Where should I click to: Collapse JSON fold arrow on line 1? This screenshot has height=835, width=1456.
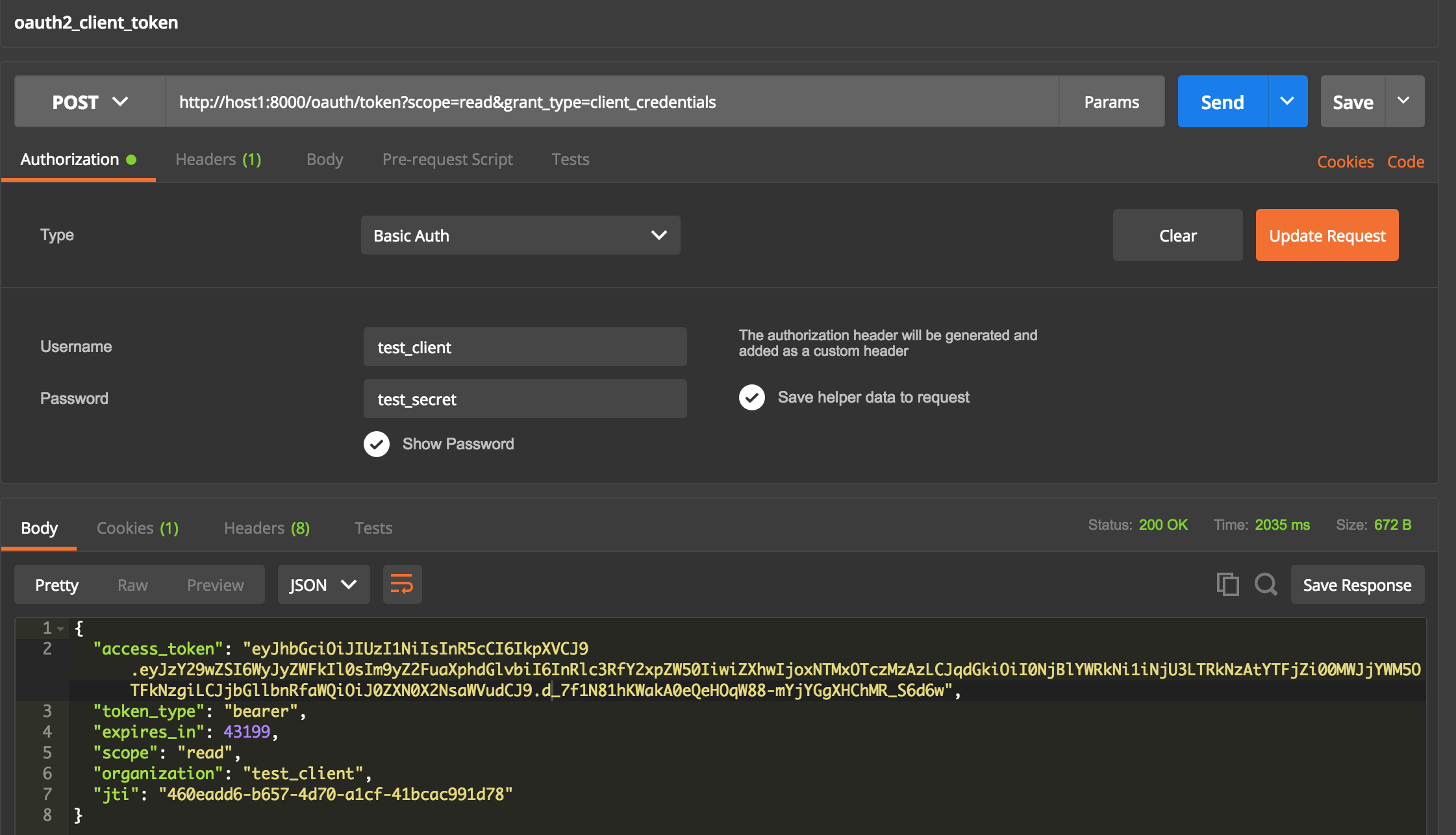[60, 629]
